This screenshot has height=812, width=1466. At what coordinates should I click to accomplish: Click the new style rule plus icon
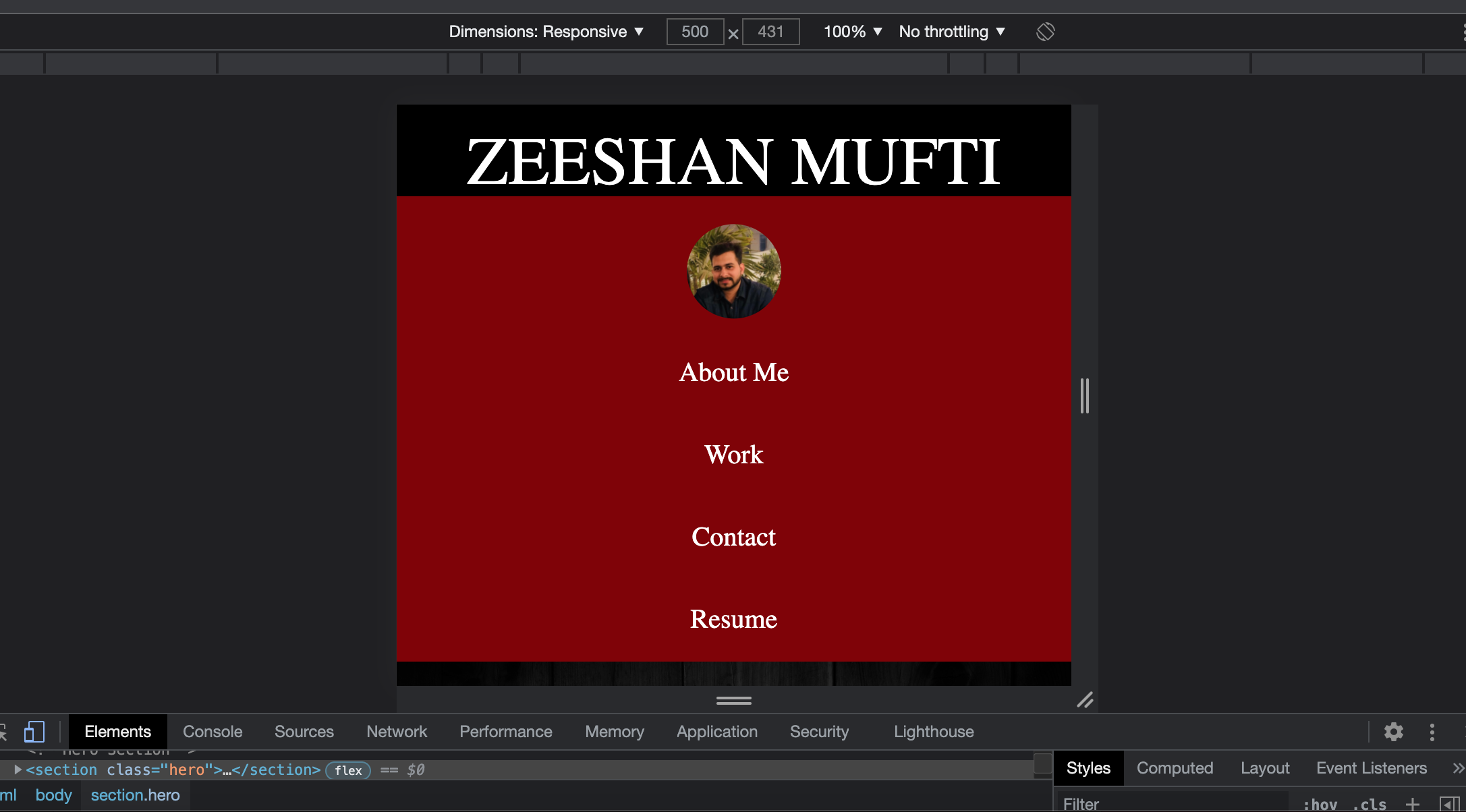1413,804
